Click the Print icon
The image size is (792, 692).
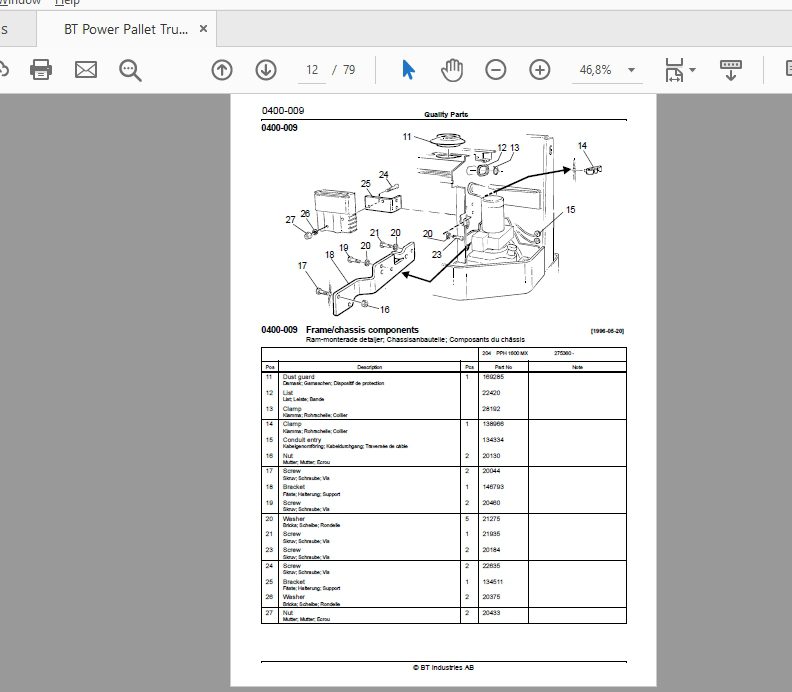click(41, 70)
